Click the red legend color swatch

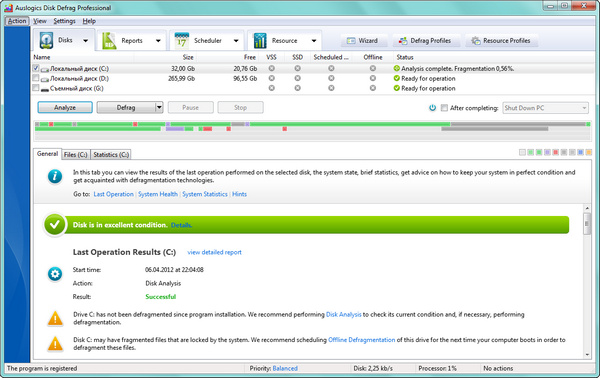tap(556, 152)
